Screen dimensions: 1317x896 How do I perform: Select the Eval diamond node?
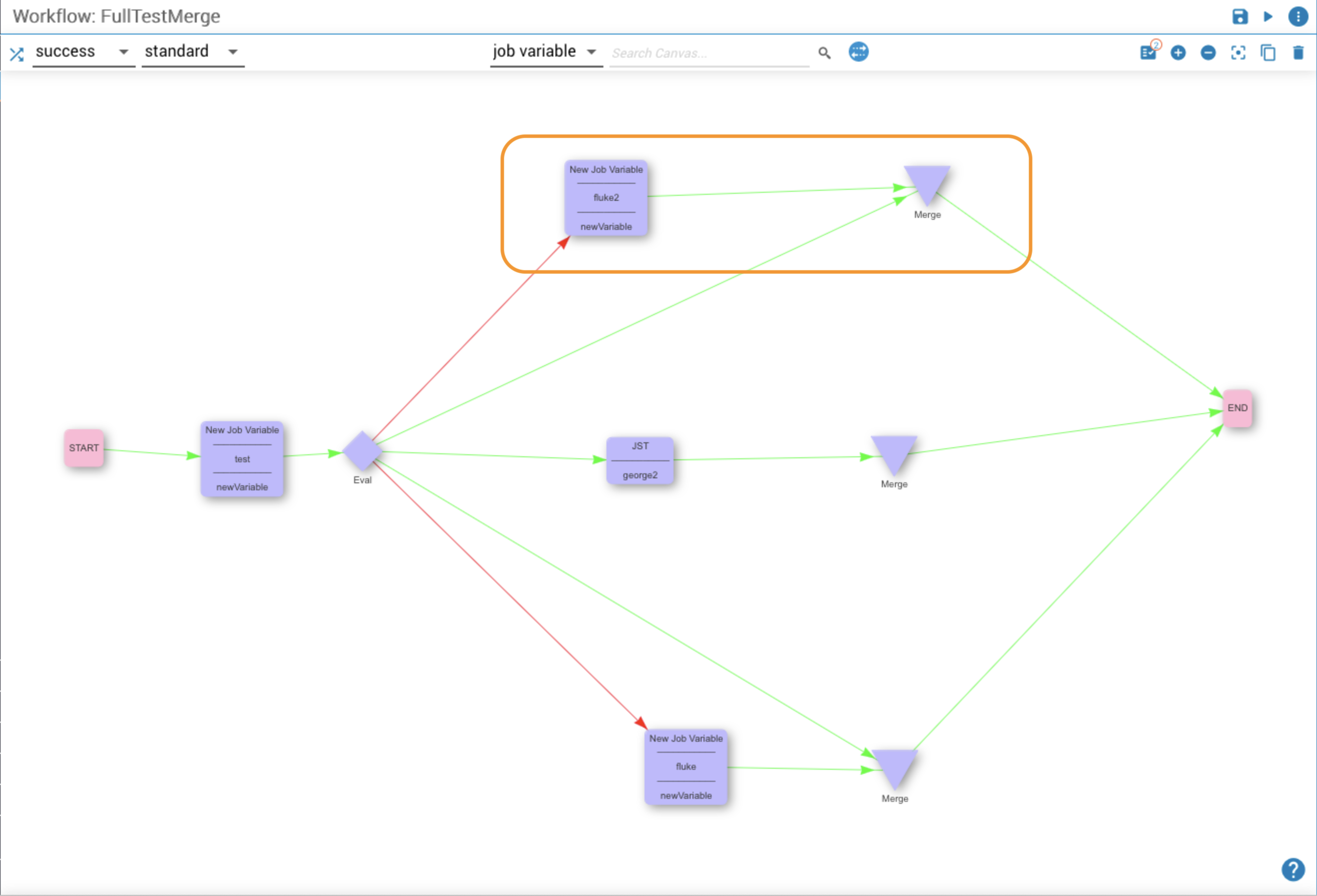point(362,451)
